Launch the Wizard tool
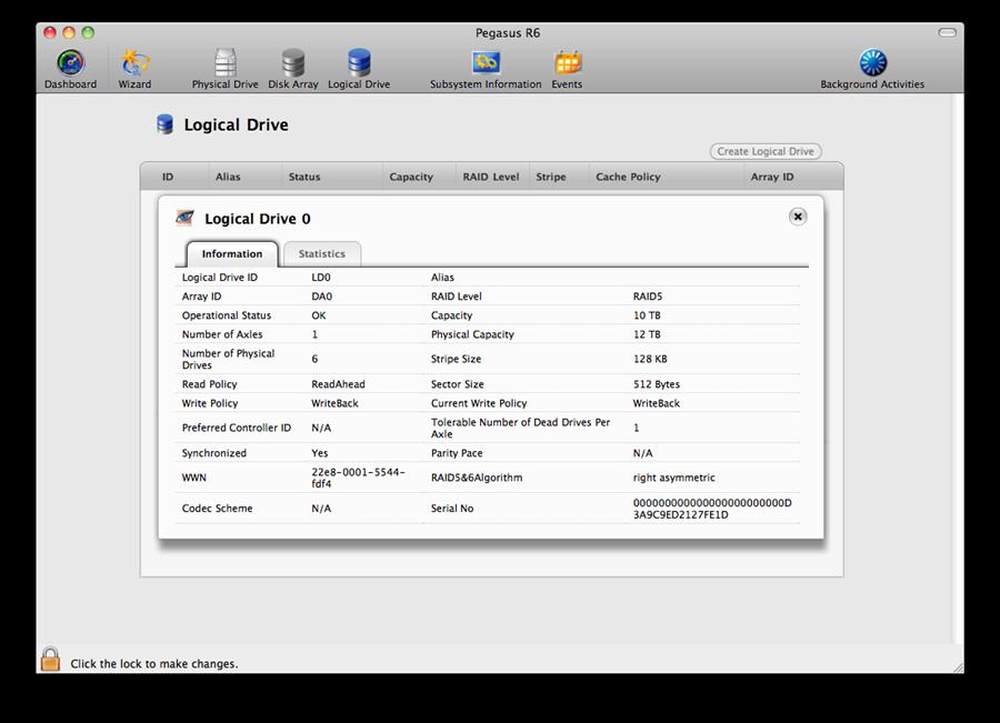The height and width of the screenshot is (723, 1000). click(135, 69)
